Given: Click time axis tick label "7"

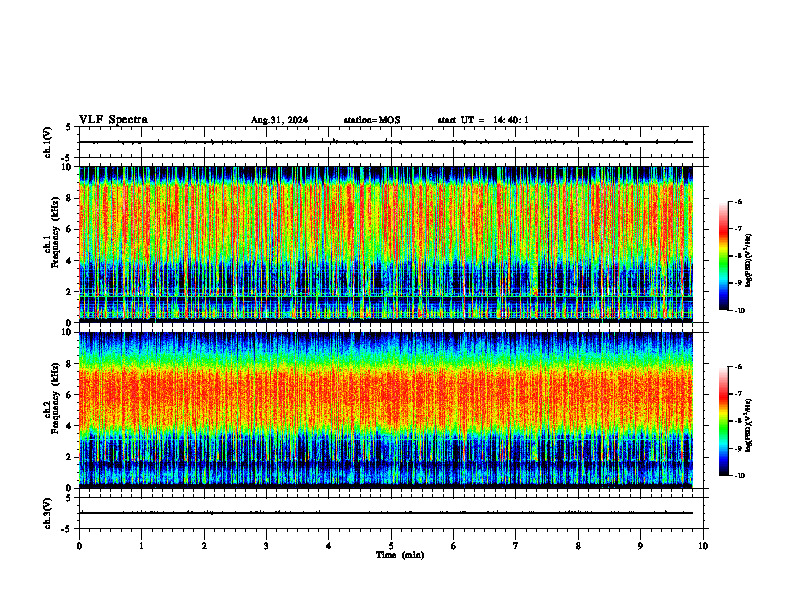Looking at the screenshot, I should coord(516,546).
